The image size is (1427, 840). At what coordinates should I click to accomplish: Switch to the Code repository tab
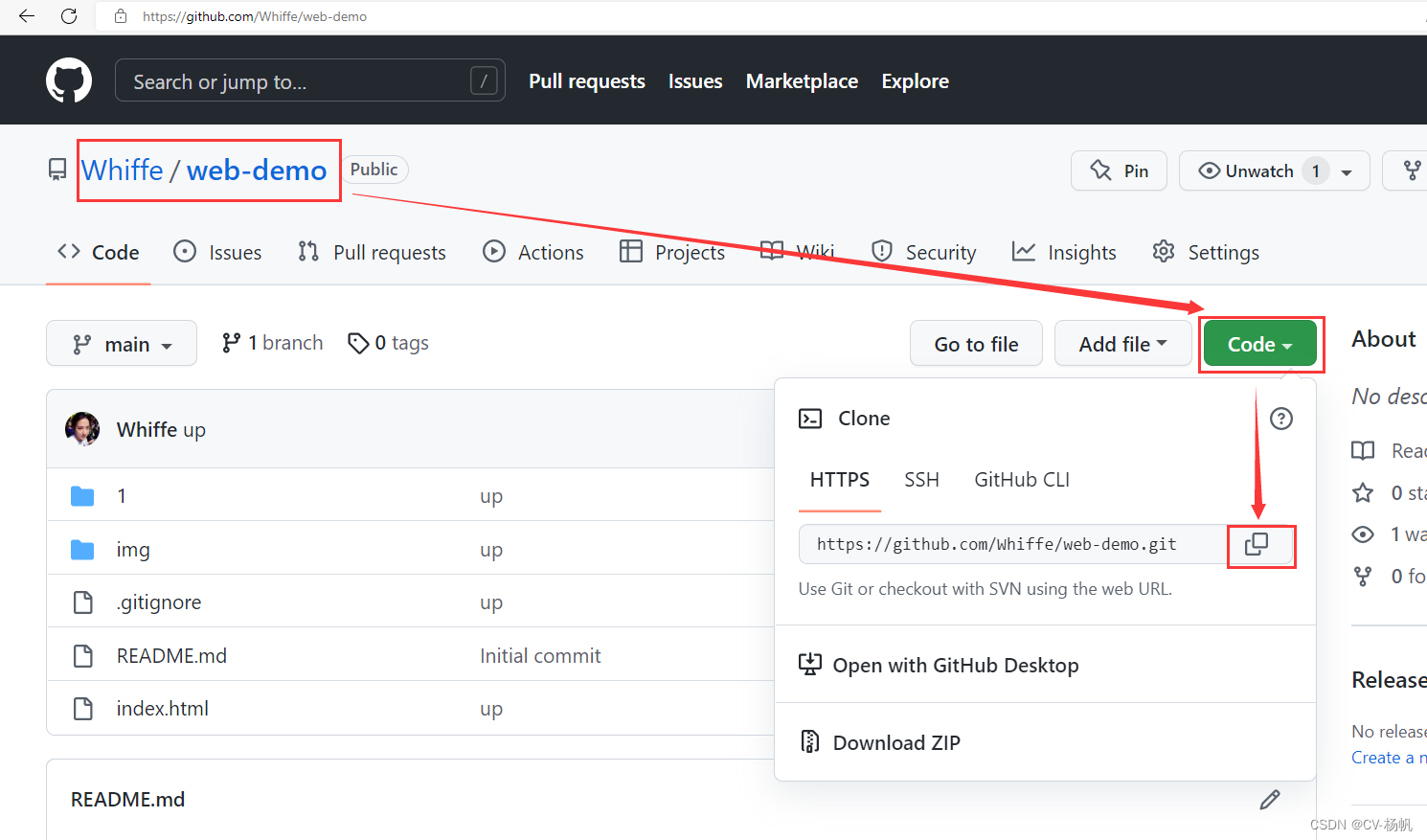pos(99,252)
